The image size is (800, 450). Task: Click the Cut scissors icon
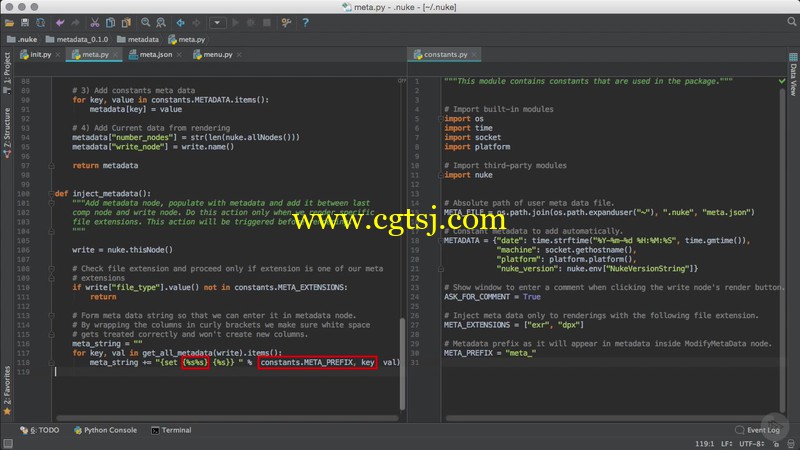click(94, 22)
